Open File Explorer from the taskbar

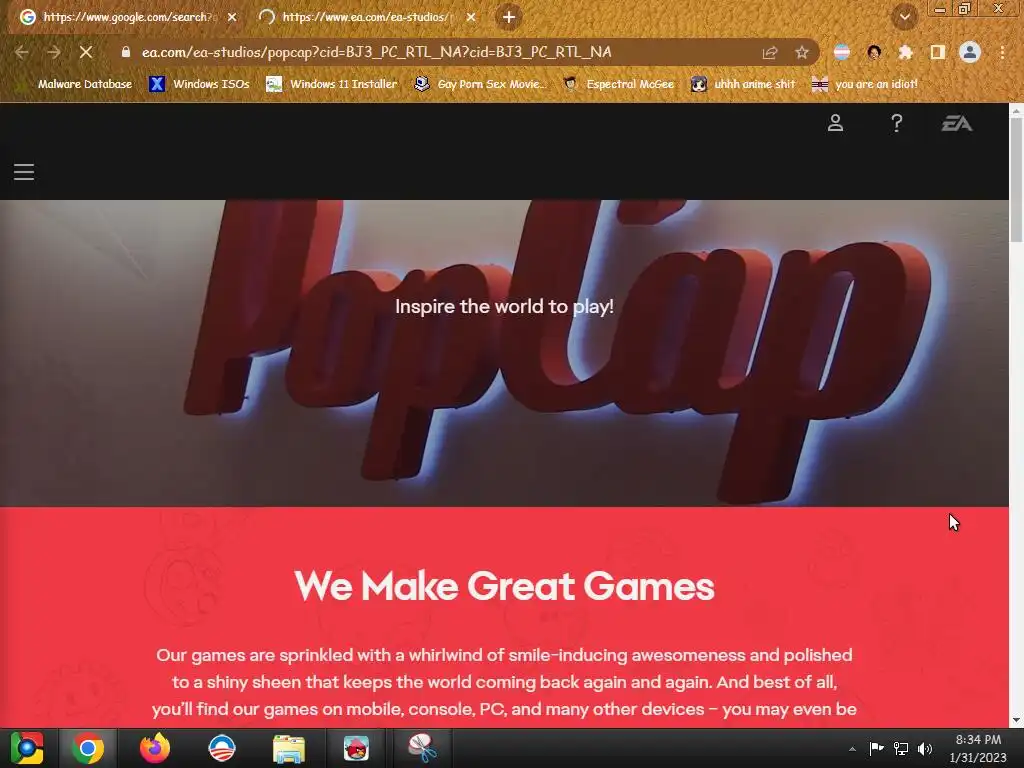coord(289,749)
